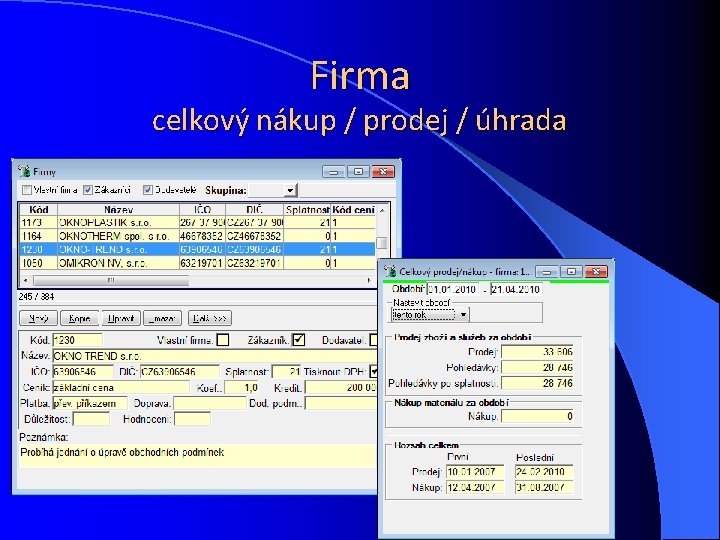This screenshot has width=720, height=540.
Task: Minimize the Celkový prodej/nákup window
Action: 546,272
